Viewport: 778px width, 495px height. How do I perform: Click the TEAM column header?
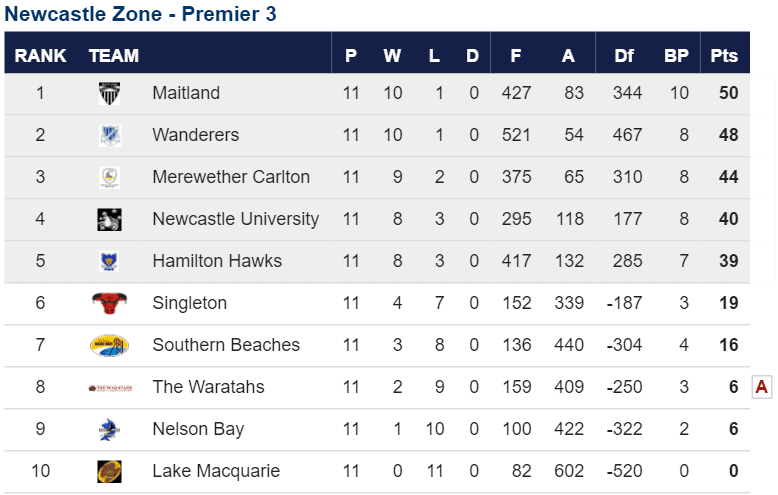(114, 56)
